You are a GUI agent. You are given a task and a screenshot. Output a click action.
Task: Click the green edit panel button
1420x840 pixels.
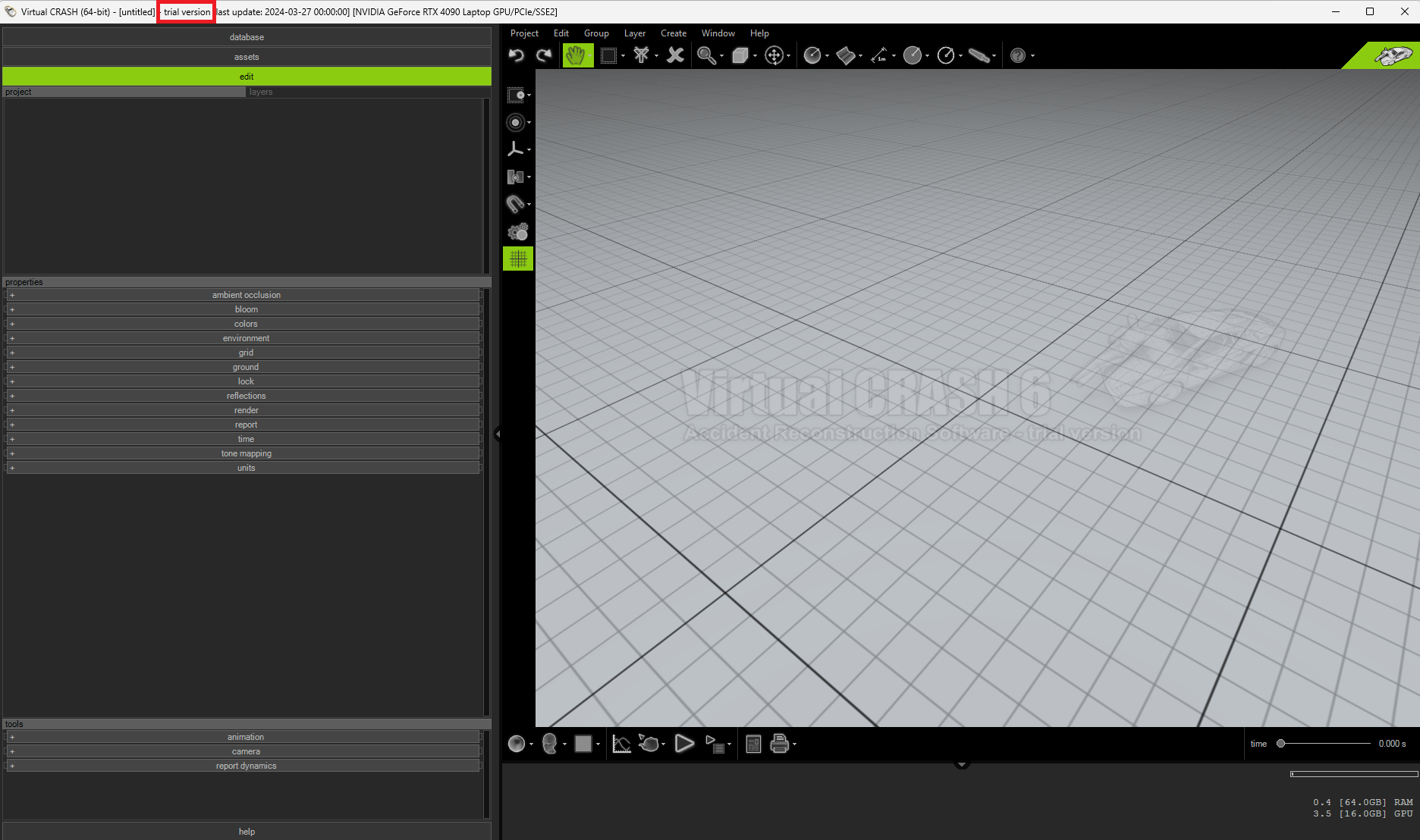[247, 77]
